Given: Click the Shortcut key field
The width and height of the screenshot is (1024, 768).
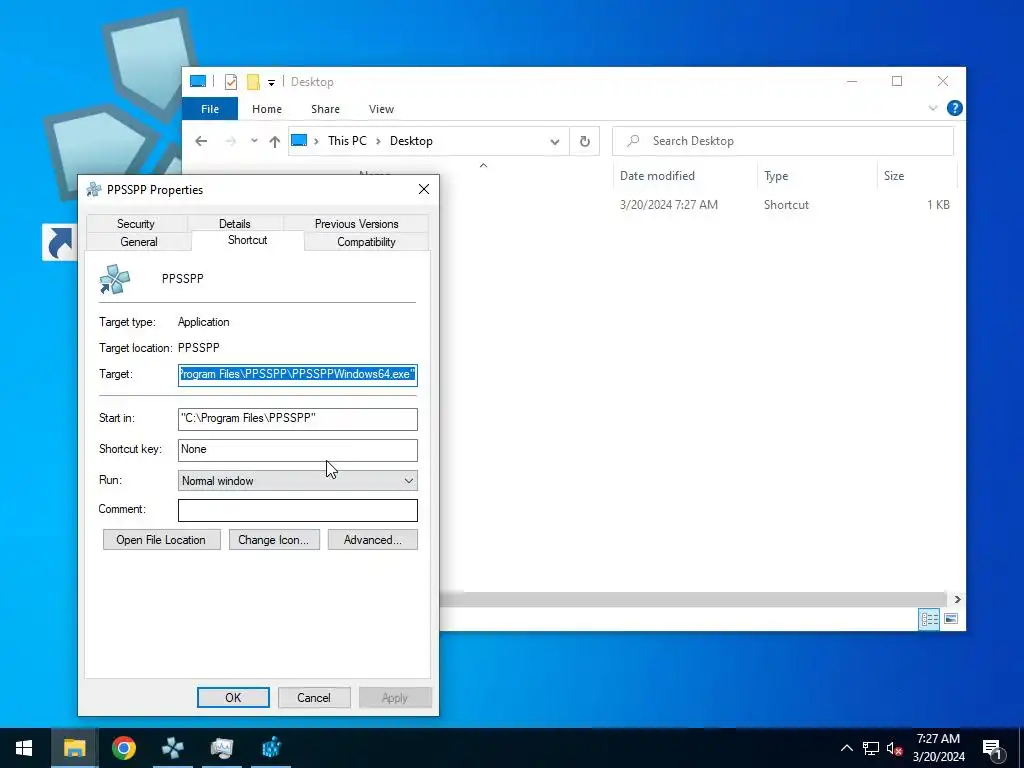Looking at the screenshot, I should tap(298, 449).
